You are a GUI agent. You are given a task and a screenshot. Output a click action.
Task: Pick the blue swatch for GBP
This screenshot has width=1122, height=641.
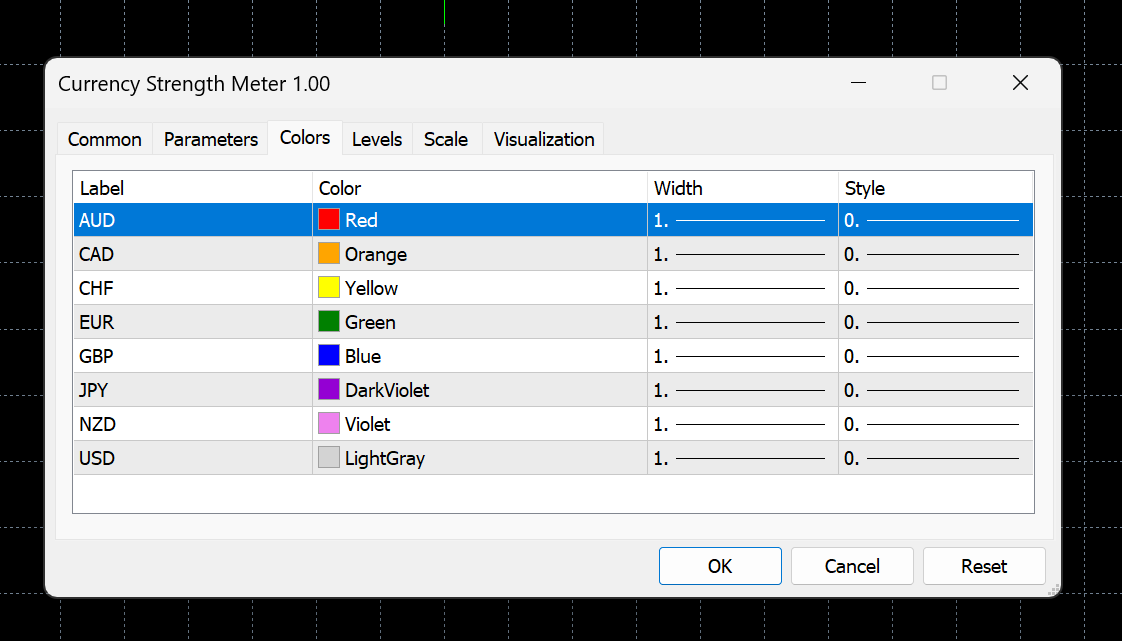pyautogui.click(x=329, y=356)
